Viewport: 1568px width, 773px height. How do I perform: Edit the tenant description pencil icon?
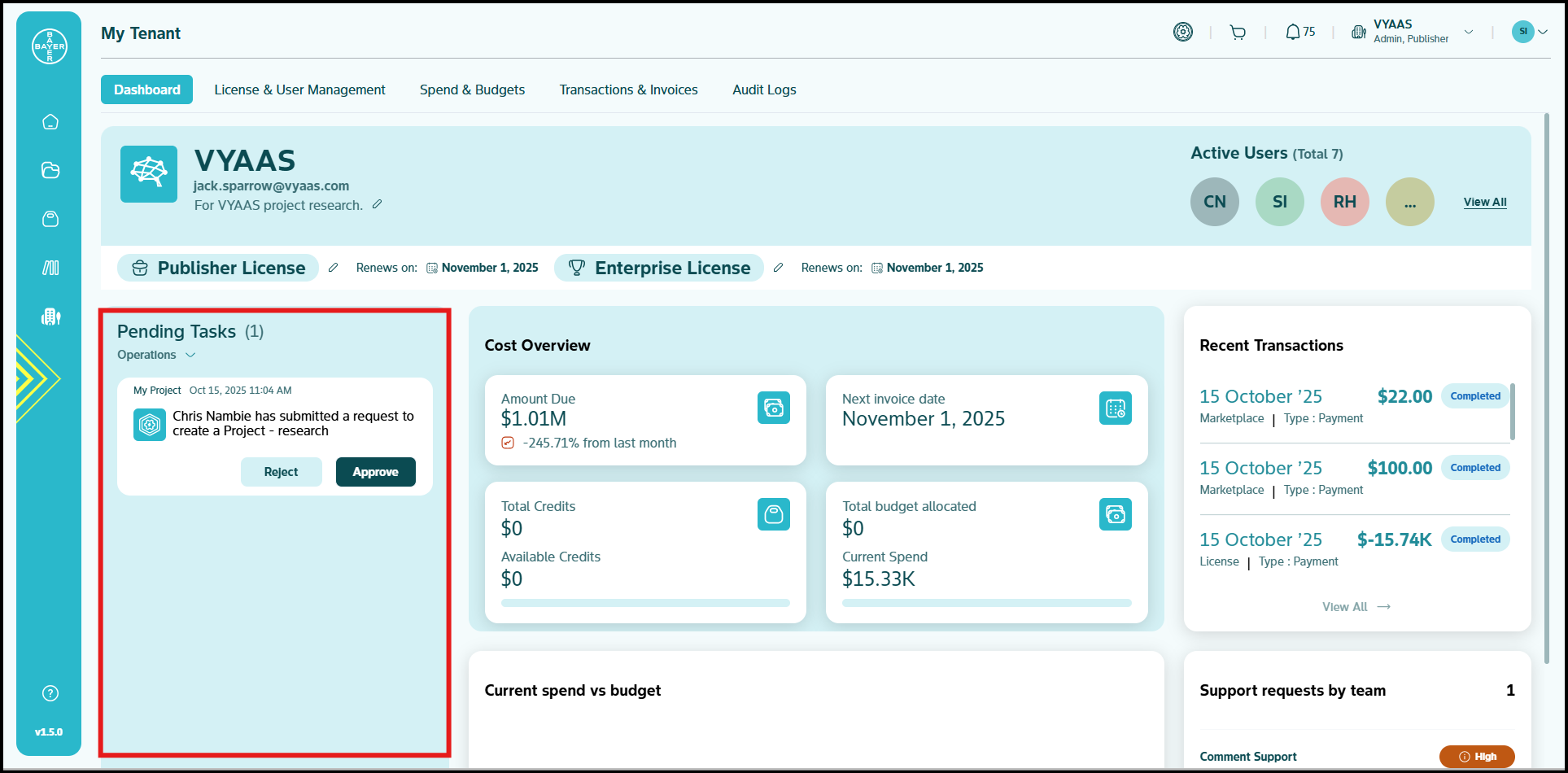[x=377, y=204]
